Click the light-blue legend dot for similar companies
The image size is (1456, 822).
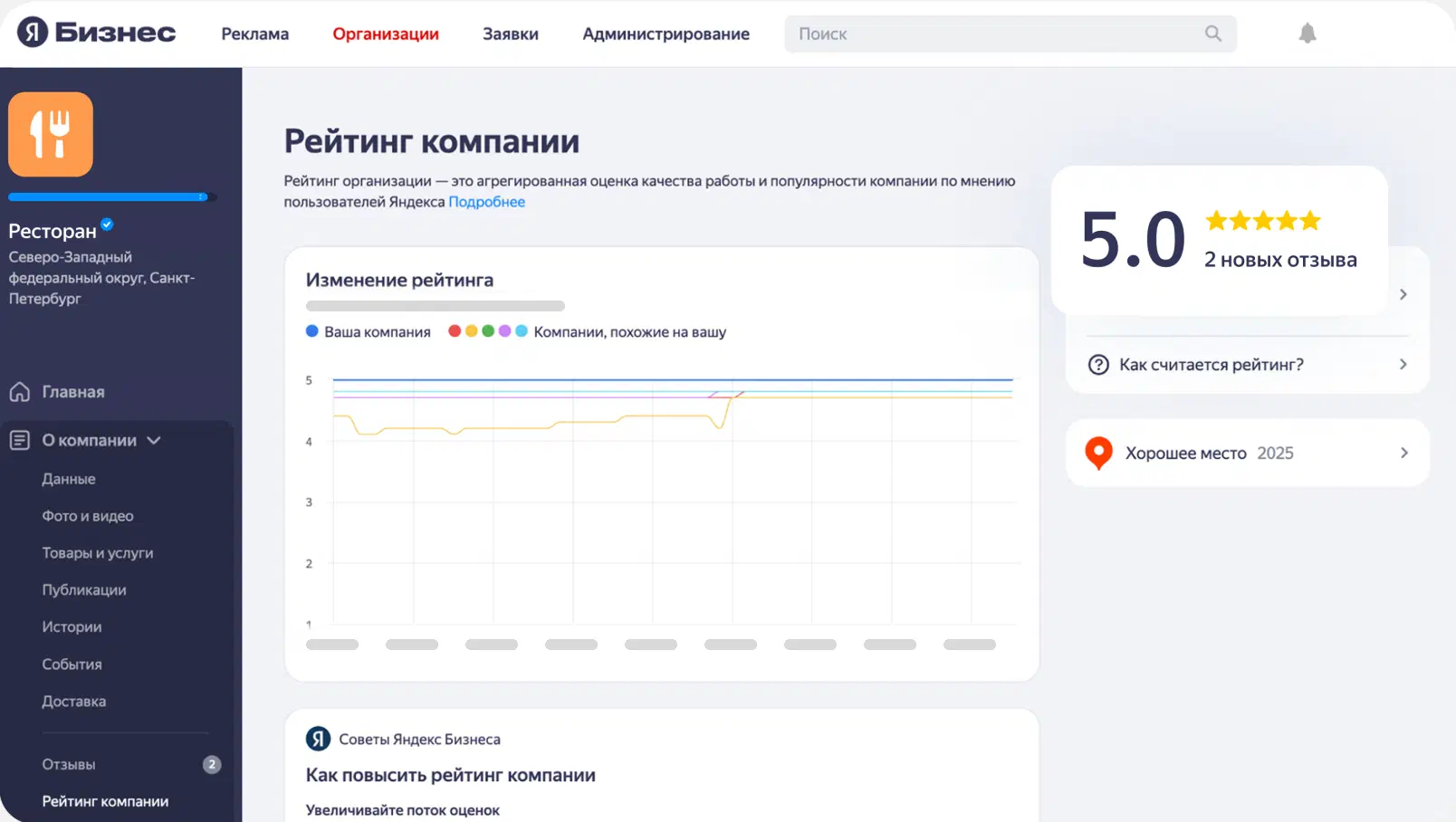point(522,331)
